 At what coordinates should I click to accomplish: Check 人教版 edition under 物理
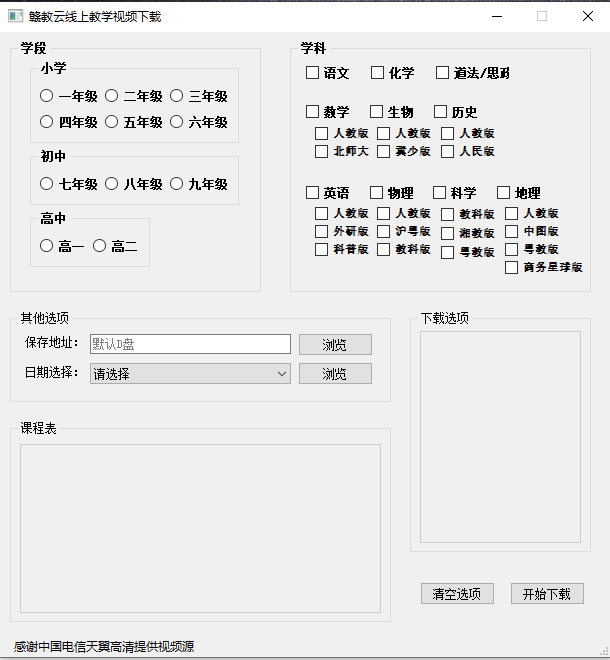(x=383, y=213)
